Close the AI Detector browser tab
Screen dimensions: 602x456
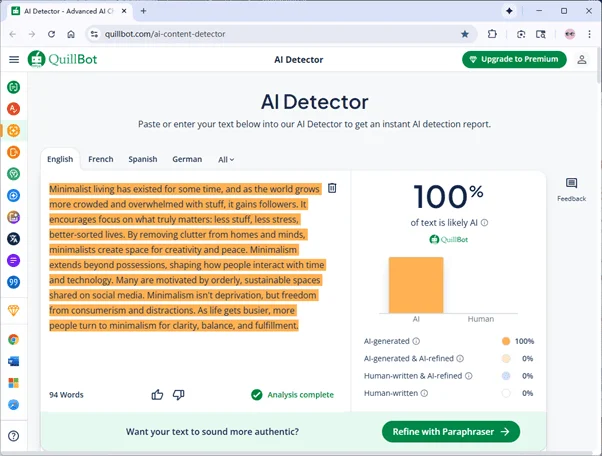click(124, 11)
